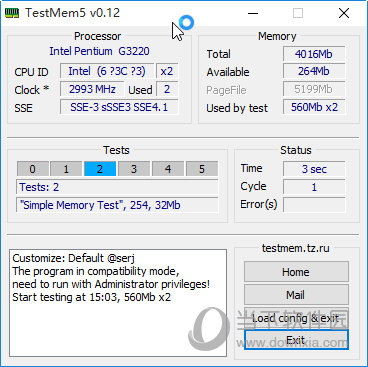Click the Used threads value 2
368x367 pixels.
(167, 89)
